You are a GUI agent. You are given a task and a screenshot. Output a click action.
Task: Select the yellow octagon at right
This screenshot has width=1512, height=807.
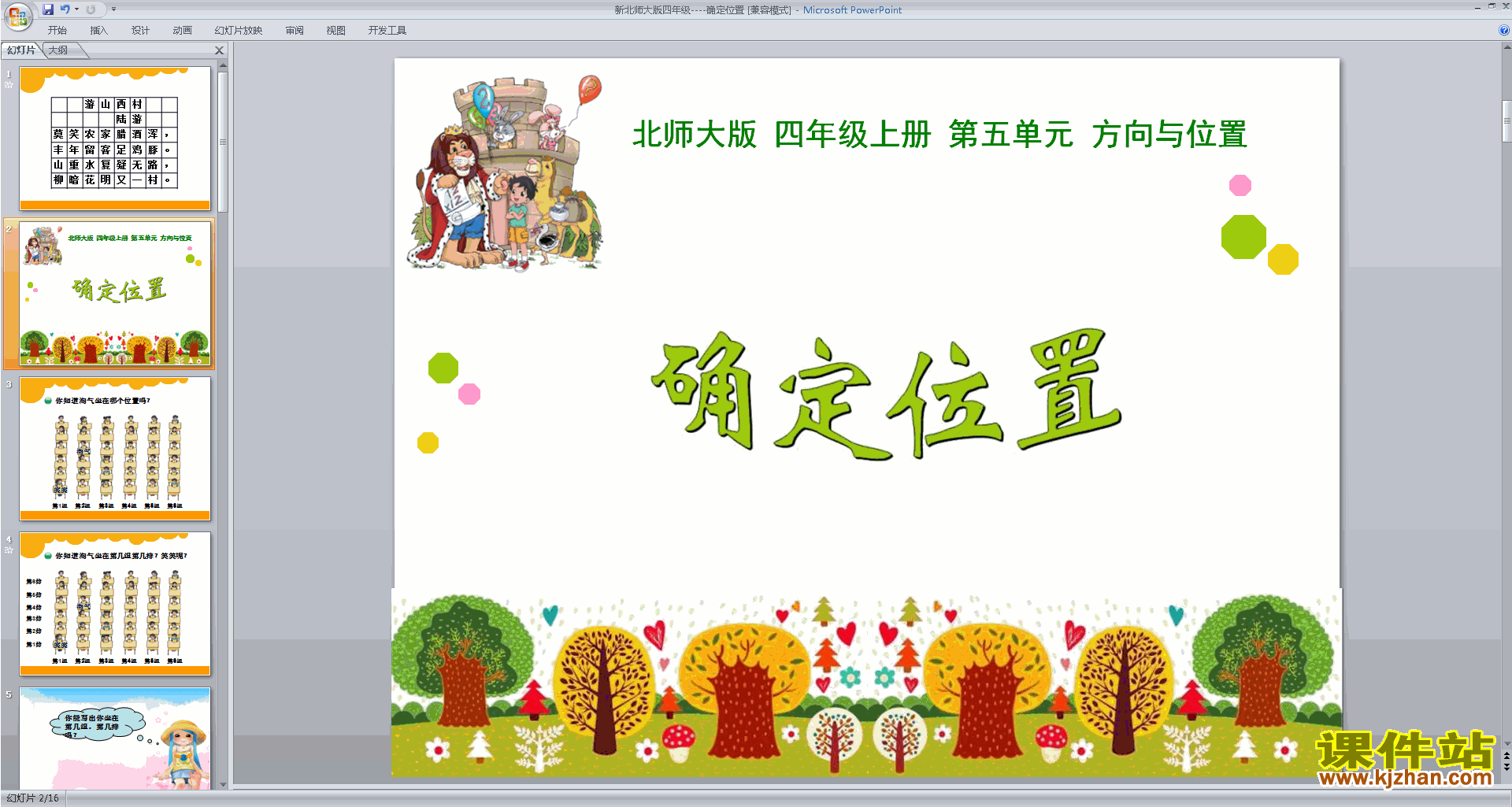pyautogui.click(x=1283, y=259)
